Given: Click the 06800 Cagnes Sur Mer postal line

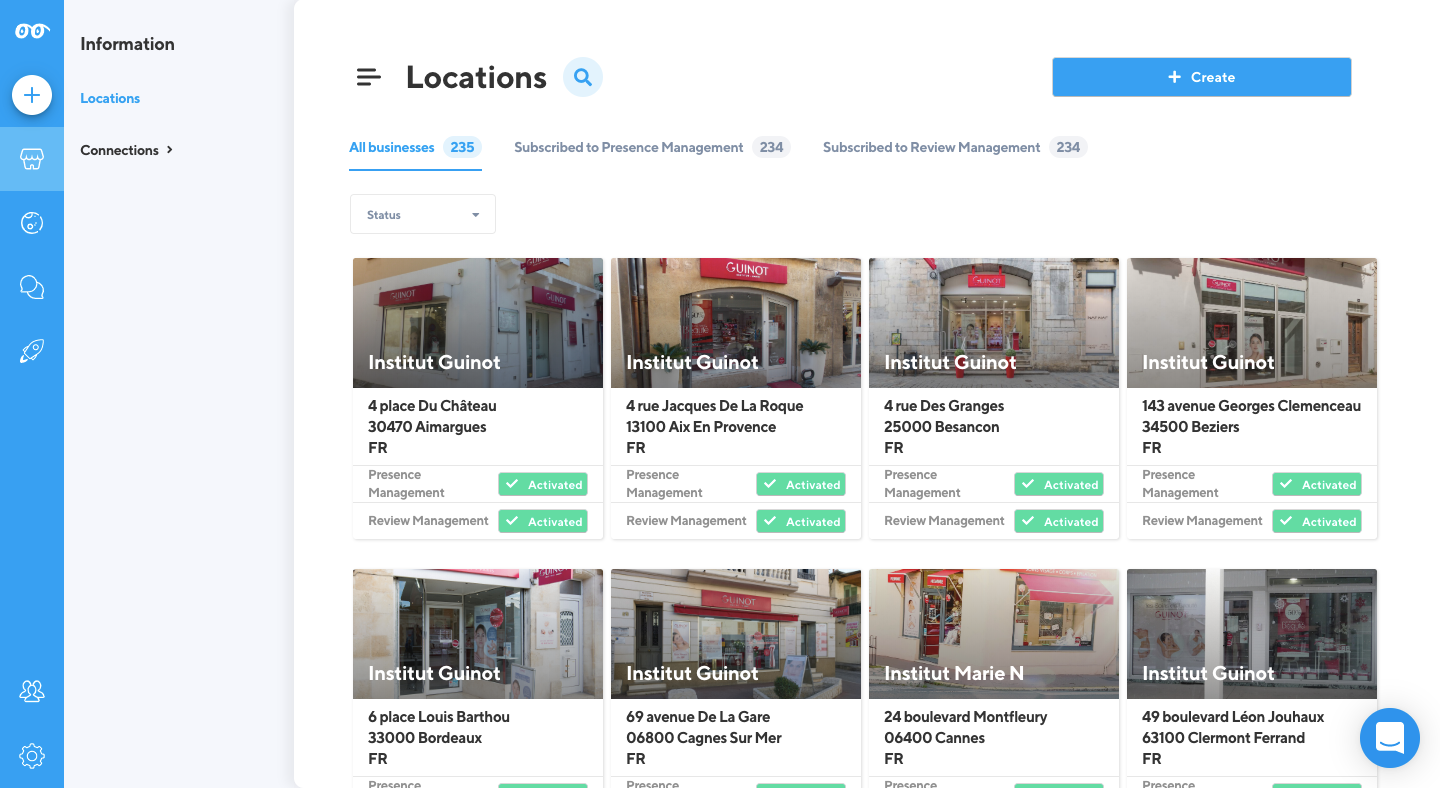Looking at the screenshot, I should pyautogui.click(x=704, y=738).
